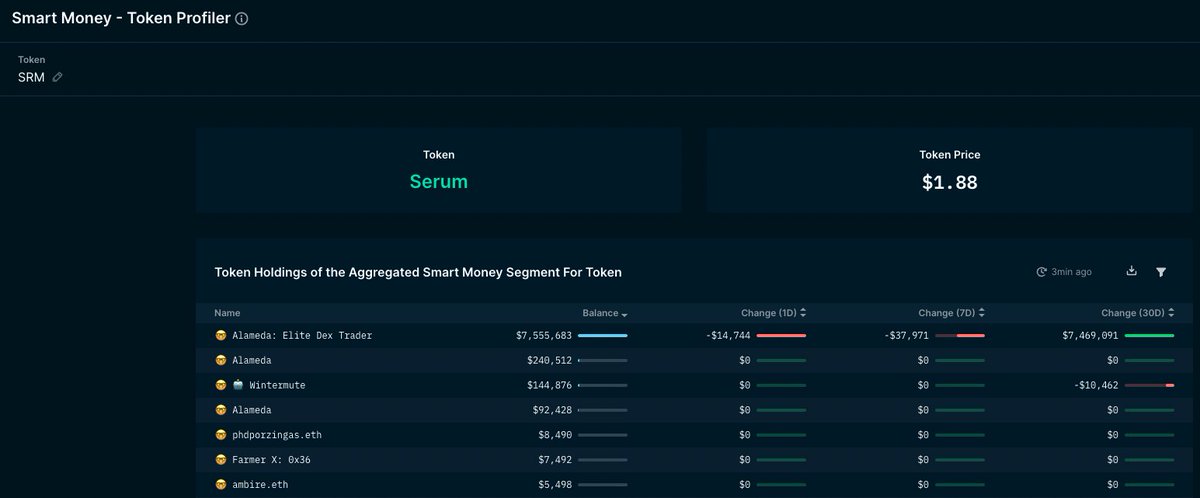This screenshot has width=1200, height=498.
Task: Edit the SRM token with pencil icon
Action: tap(57, 77)
